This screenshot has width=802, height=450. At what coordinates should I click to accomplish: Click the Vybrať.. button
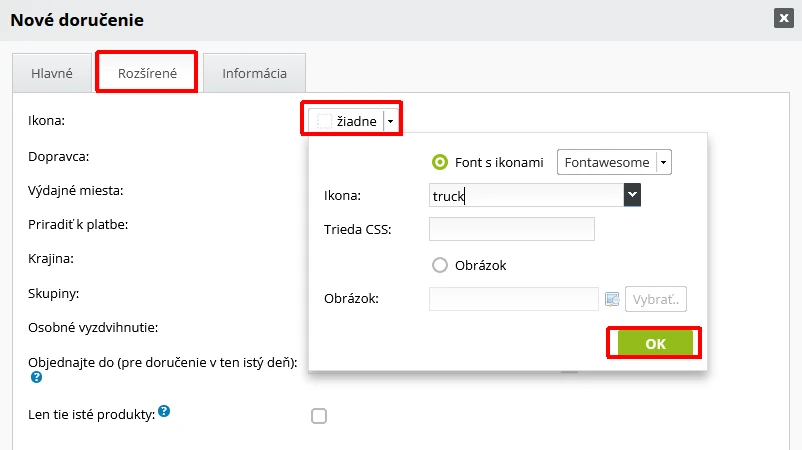pos(656,299)
